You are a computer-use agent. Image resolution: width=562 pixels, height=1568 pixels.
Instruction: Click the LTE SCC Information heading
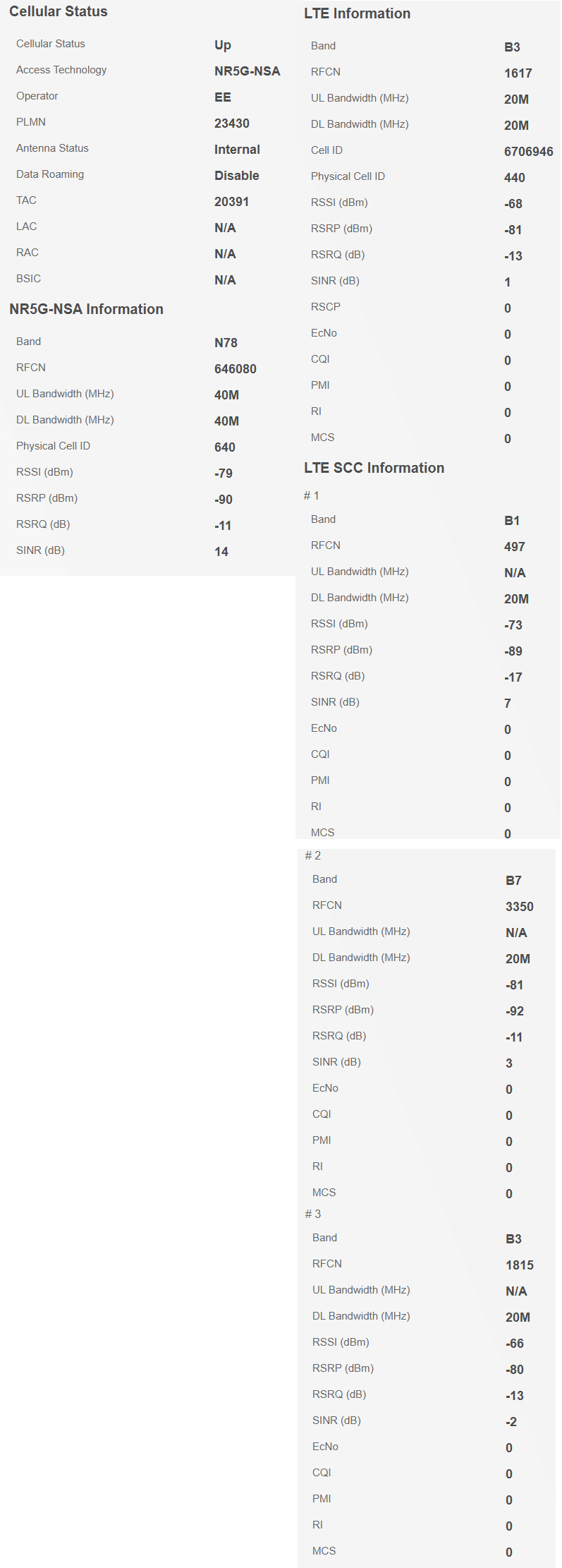coord(374,468)
